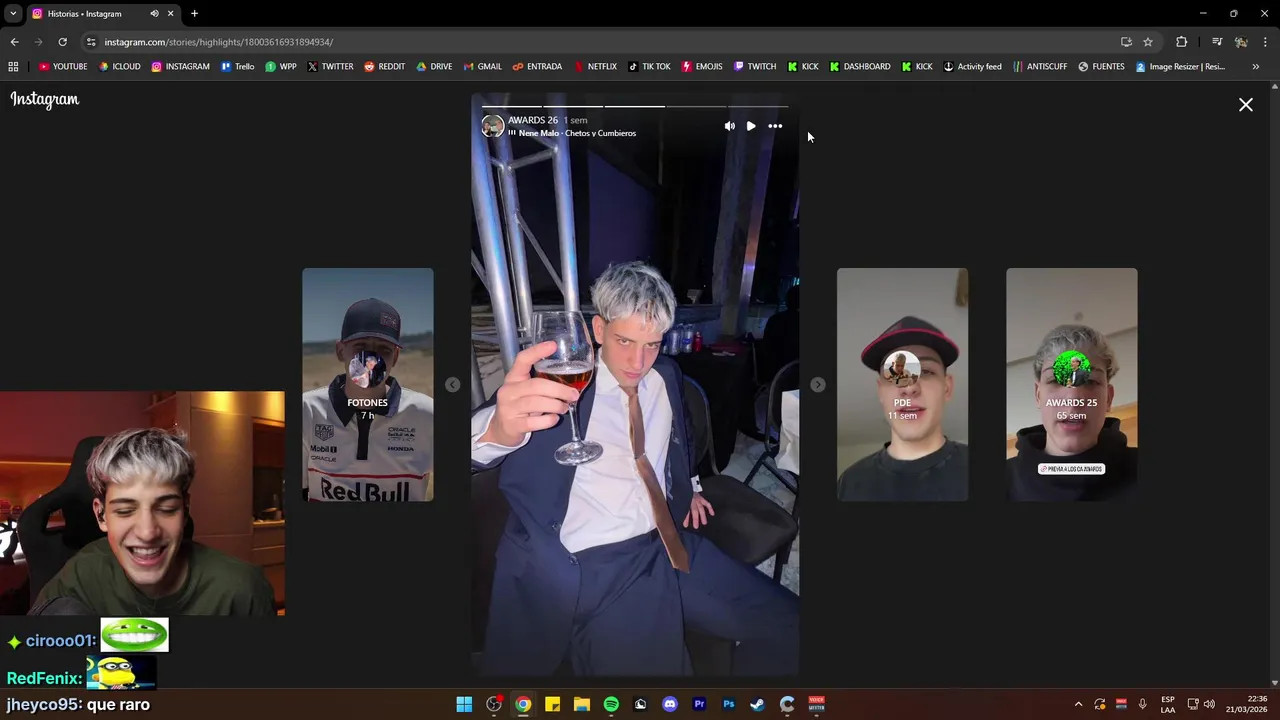Open Chrome media controls button
This screenshot has height=720, width=1280.
point(1217,42)
